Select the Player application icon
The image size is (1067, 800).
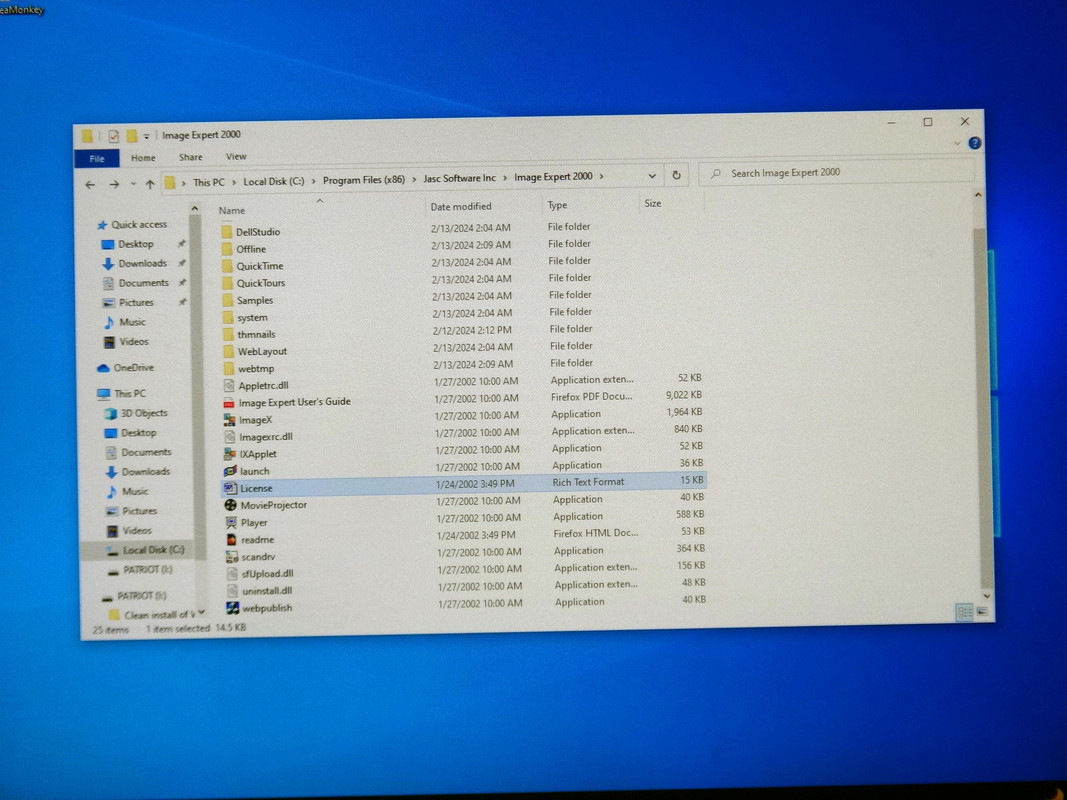(231, 522)
